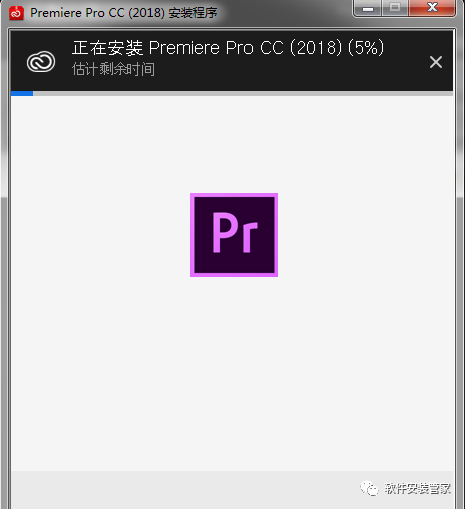The image size is (465, 509).
Task: Click the Premiere Pro Pr logo
Action: [234, 235]
